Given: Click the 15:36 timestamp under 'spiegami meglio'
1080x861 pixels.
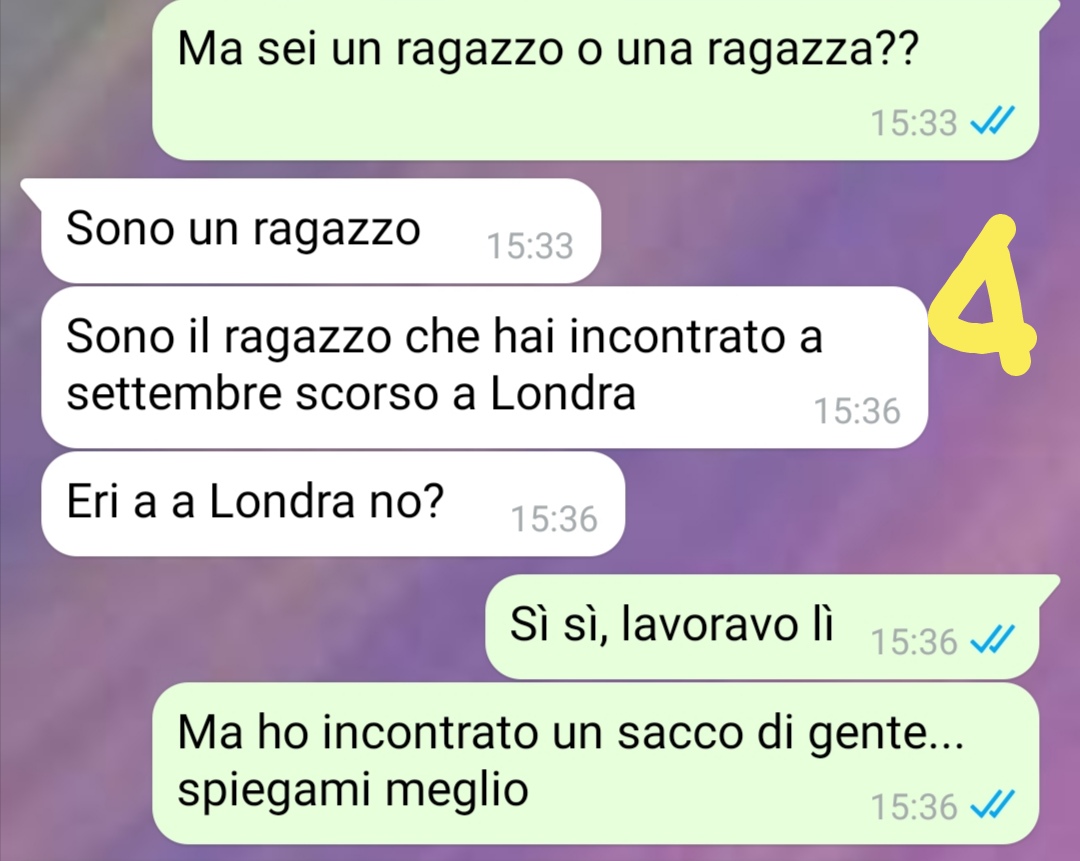Looking at the screenshot, I should pos(914,806).
